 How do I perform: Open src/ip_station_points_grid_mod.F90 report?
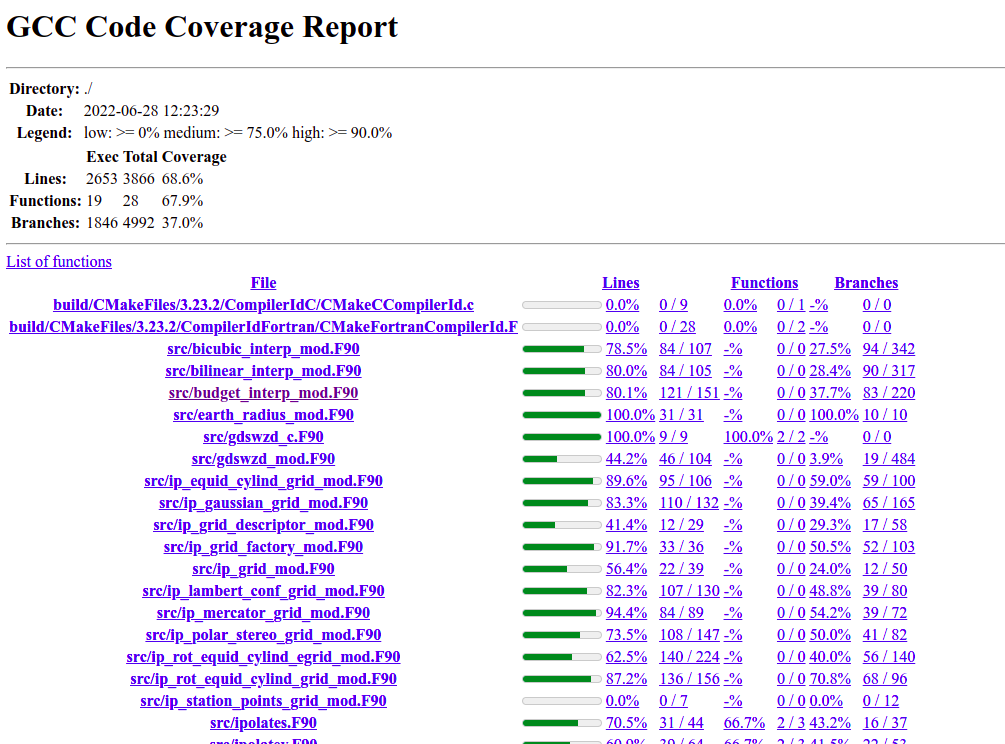(x=263, y=701)
